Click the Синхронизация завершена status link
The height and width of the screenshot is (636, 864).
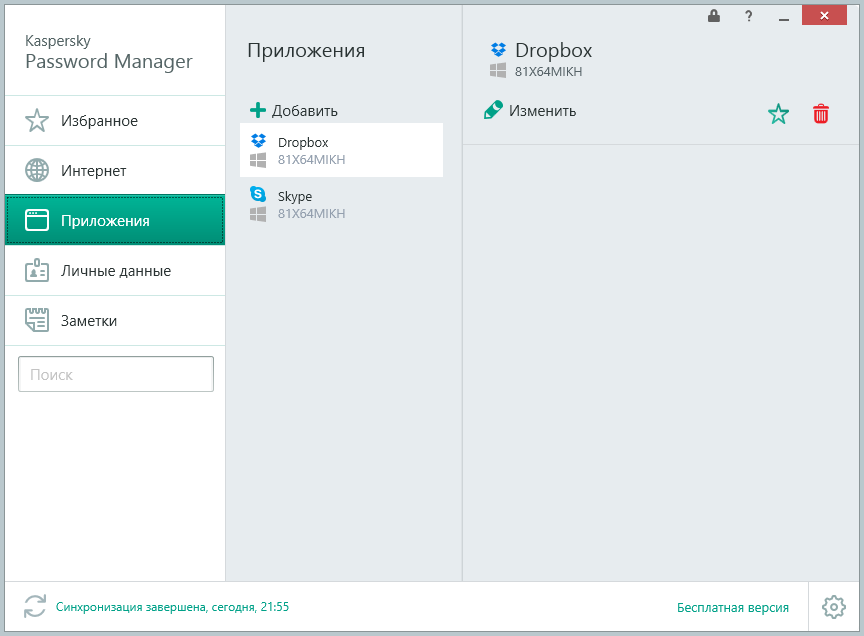(172, 607)
